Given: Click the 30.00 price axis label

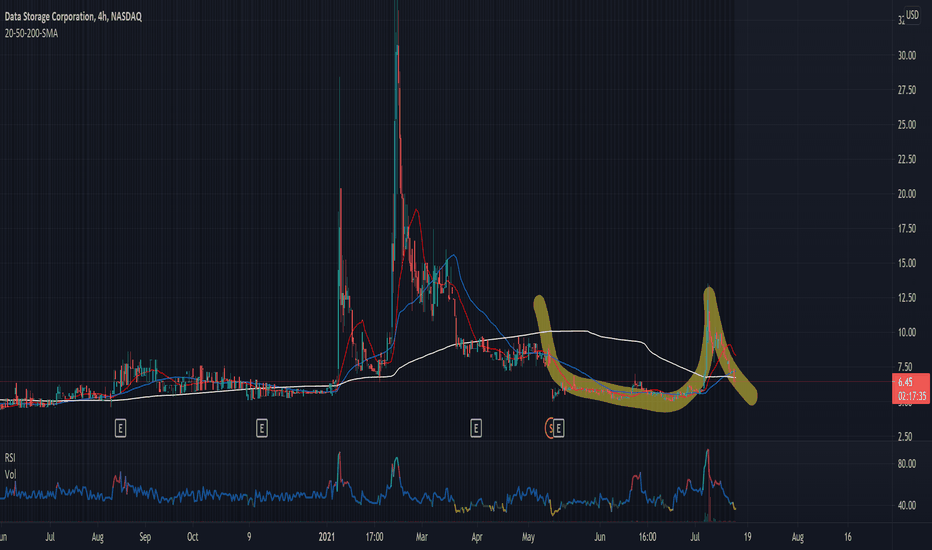Looking at the screenshot, I should coord(906,56).
